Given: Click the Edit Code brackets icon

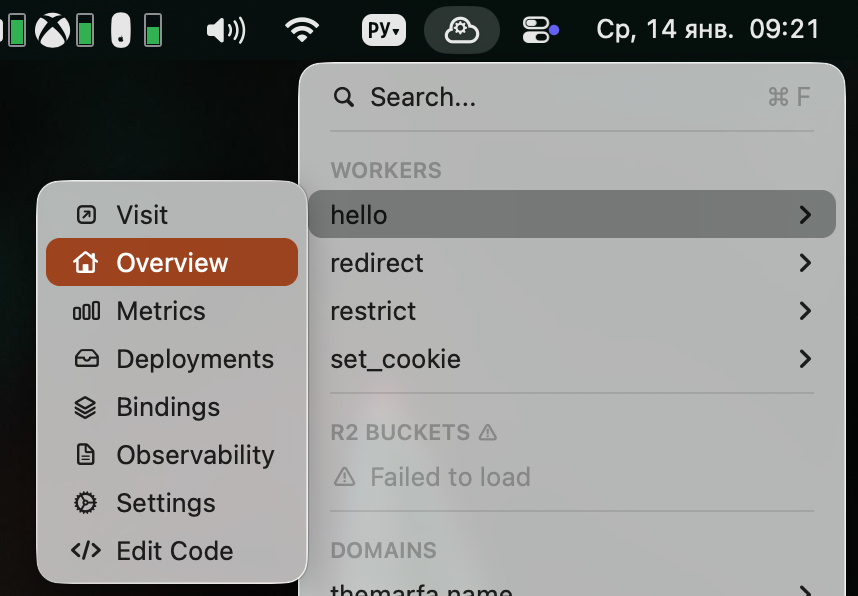Looking at the screenshot, I should pyautogui.click(x=86, y=551).
